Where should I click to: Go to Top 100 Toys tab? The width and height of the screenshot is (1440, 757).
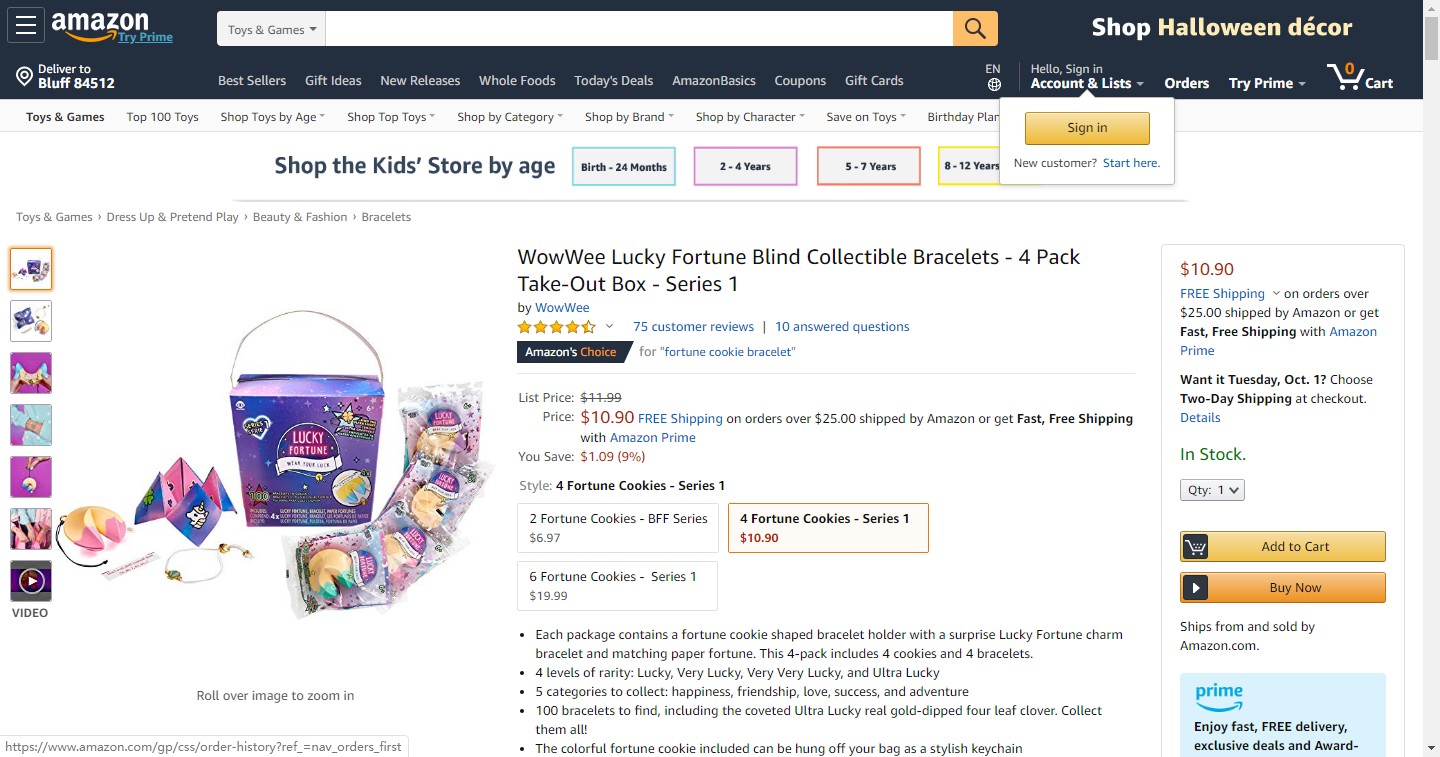pyautogui.click(x=162, y=117)
